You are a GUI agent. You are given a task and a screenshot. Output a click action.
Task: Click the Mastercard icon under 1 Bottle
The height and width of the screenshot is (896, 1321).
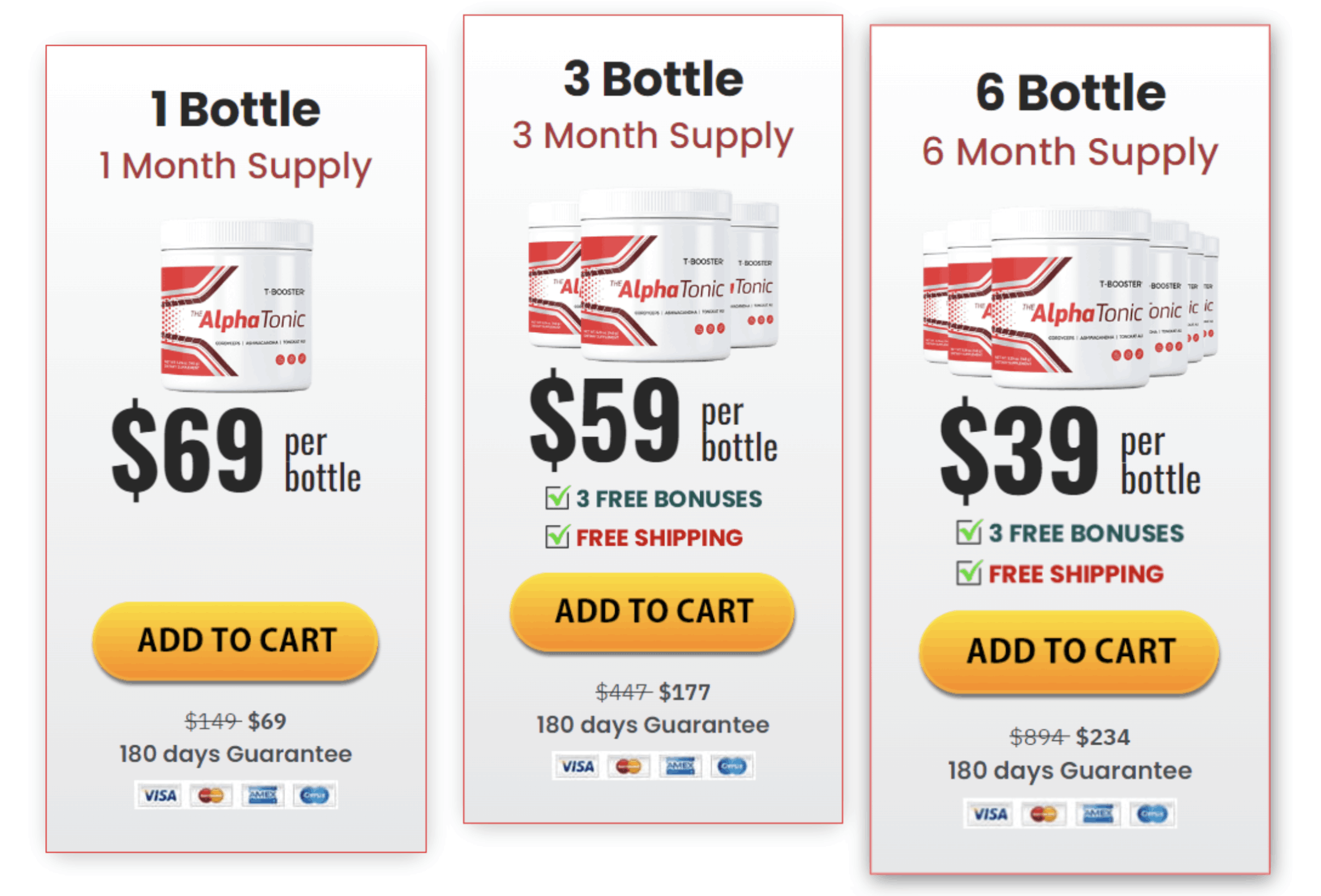point(211,795)
